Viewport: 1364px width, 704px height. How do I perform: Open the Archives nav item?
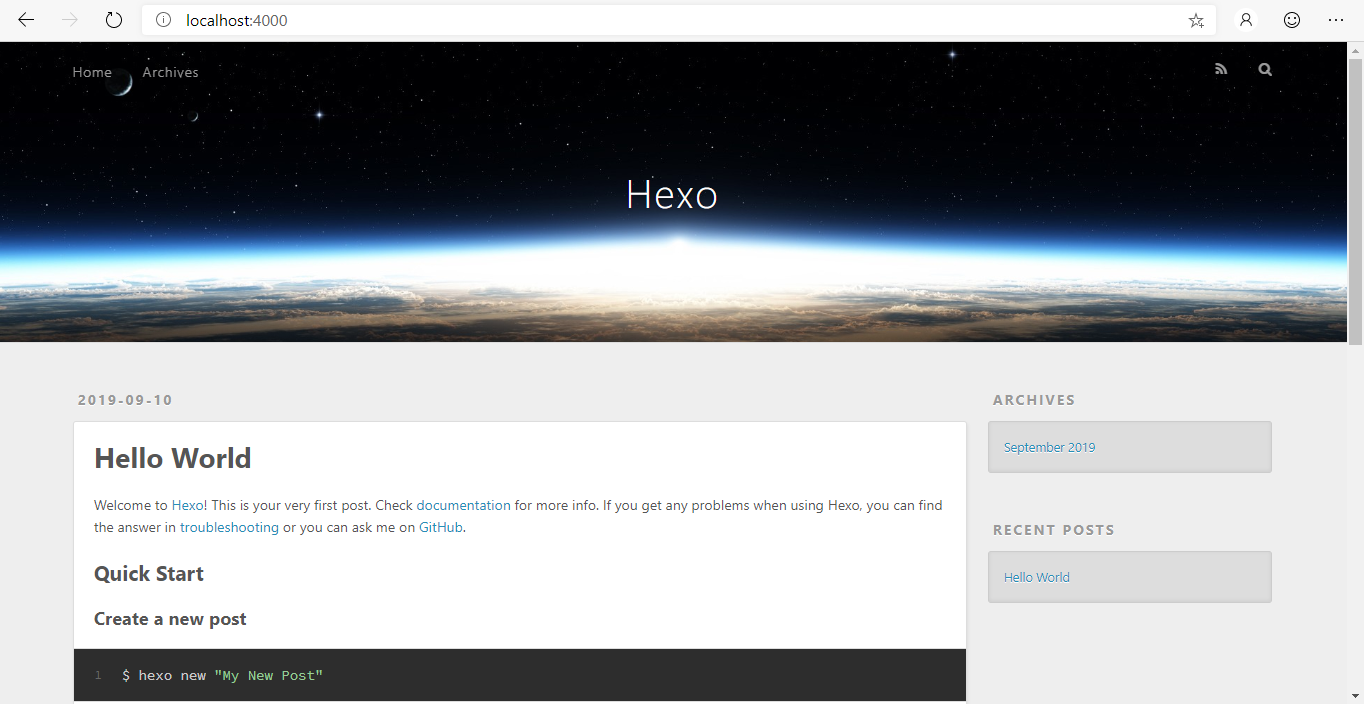(170, 72)
